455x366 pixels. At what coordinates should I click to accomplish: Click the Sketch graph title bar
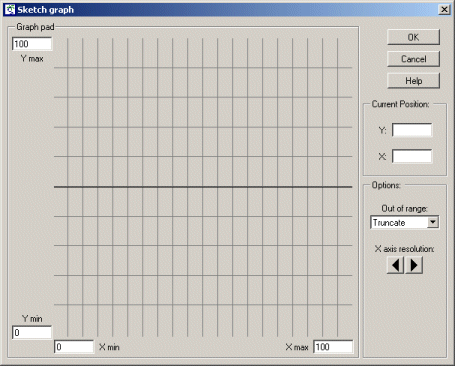(x=227, y=10)
